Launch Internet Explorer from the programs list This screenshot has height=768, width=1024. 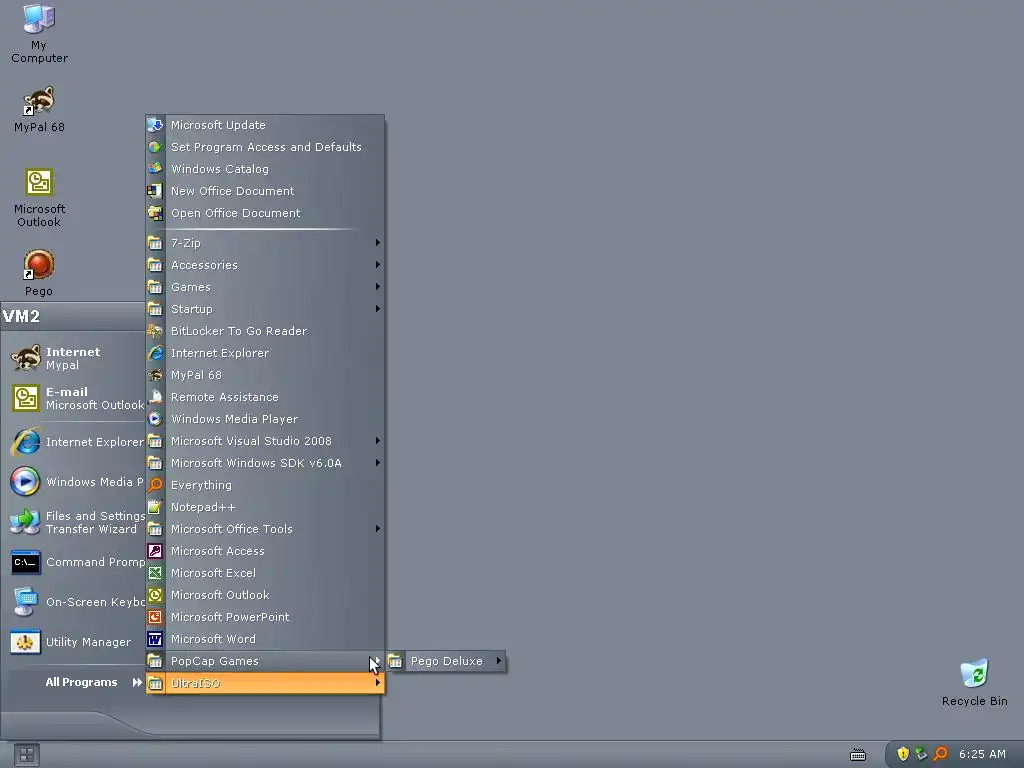(x=264, y=353)
